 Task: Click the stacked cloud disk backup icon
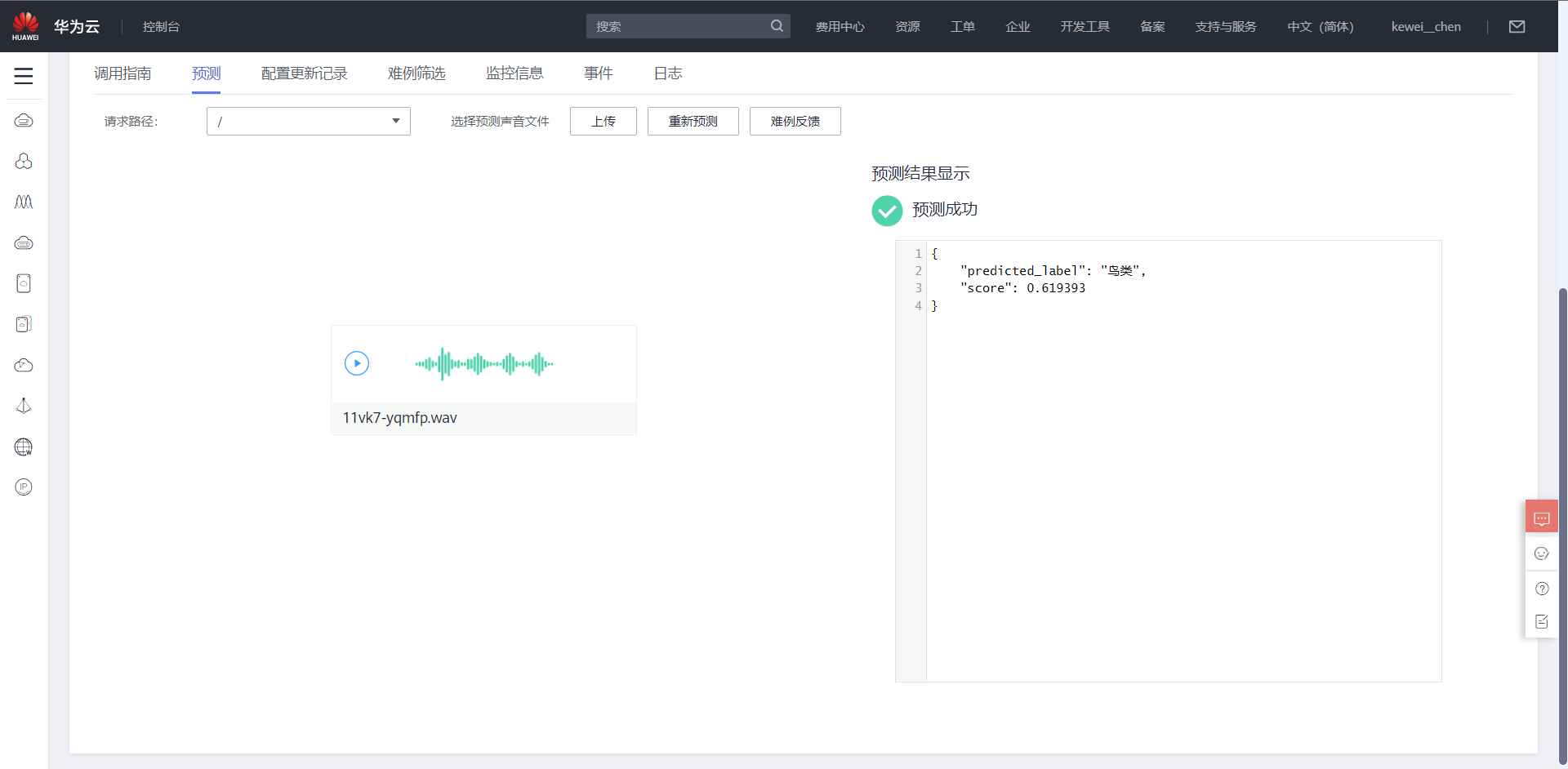tap(24, 324)
